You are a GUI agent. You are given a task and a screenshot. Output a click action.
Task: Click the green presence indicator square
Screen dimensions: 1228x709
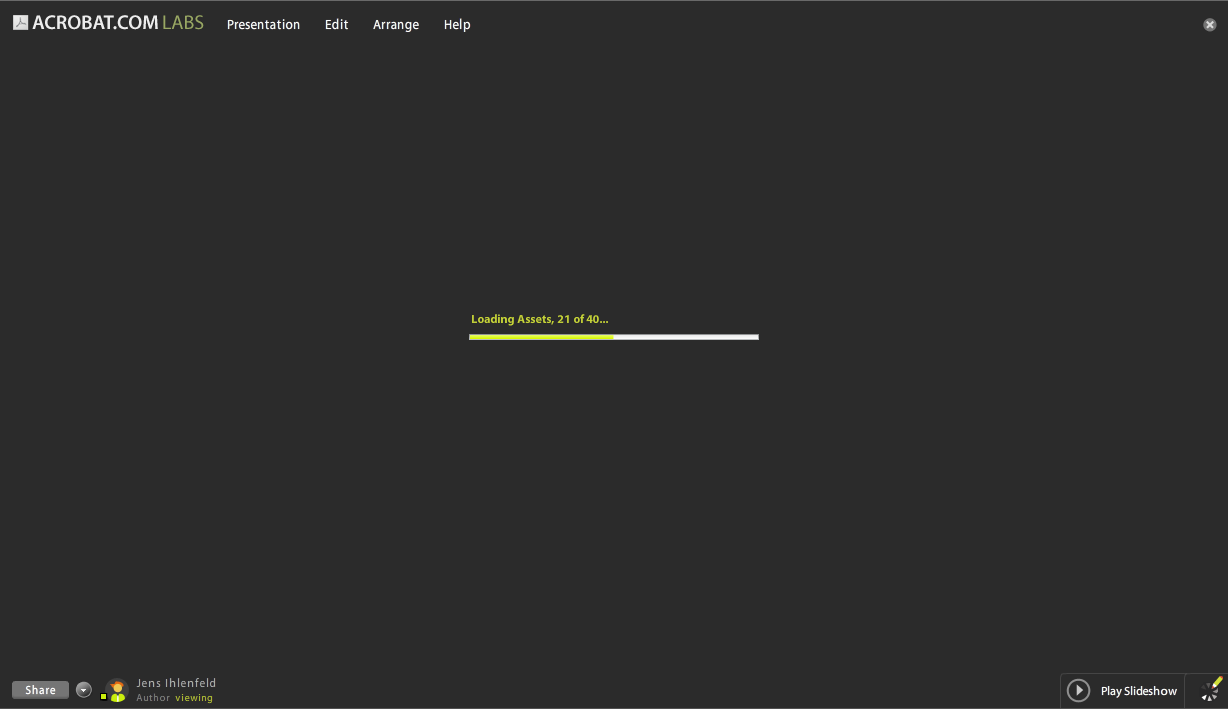click(x=104, y=697)
